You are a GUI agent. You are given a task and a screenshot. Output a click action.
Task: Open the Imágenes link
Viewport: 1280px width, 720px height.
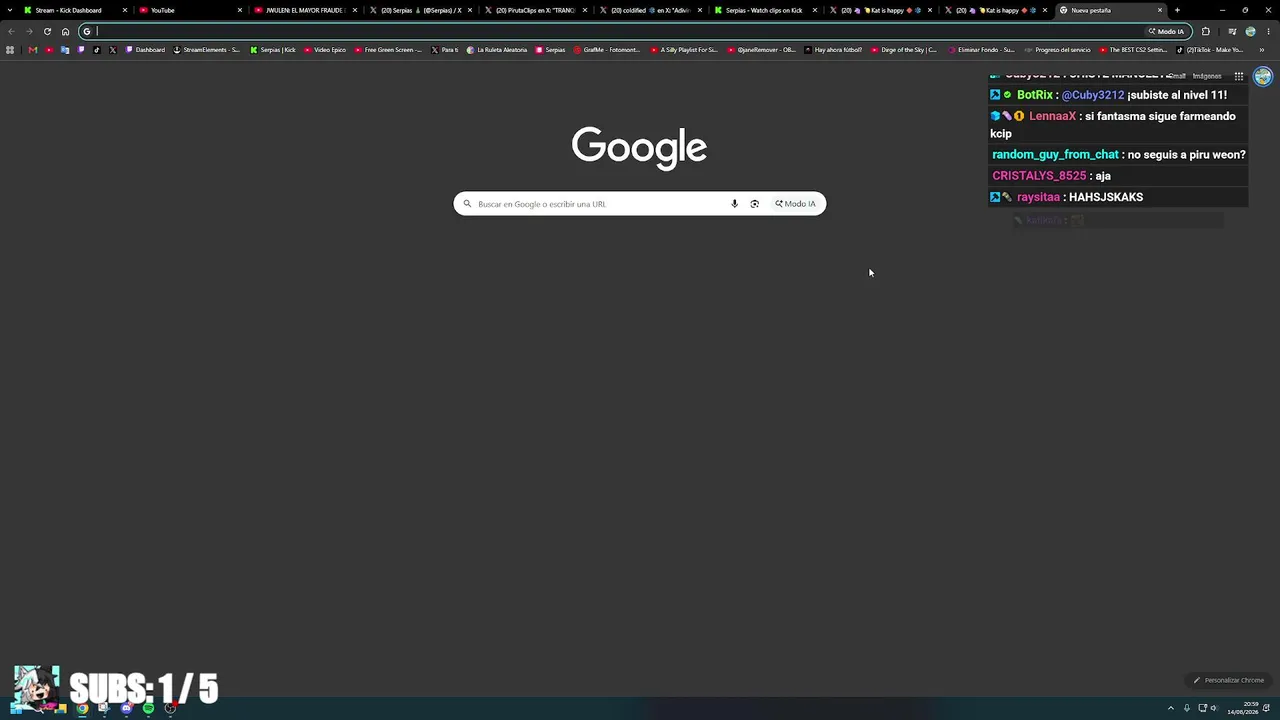(1207, 76)
